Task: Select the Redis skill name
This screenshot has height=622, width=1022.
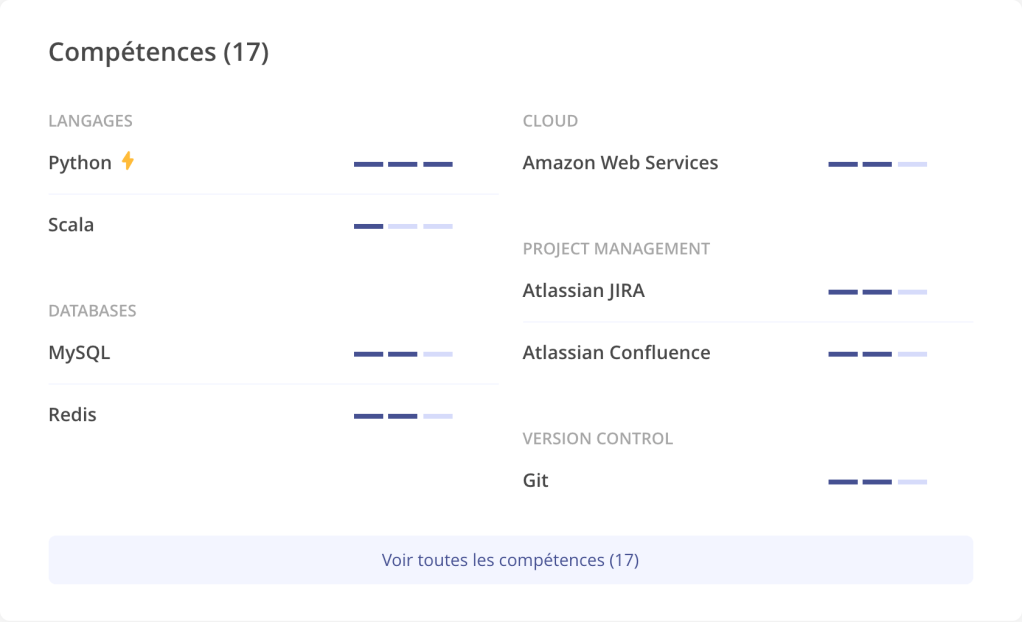Action: click(72, 415)
